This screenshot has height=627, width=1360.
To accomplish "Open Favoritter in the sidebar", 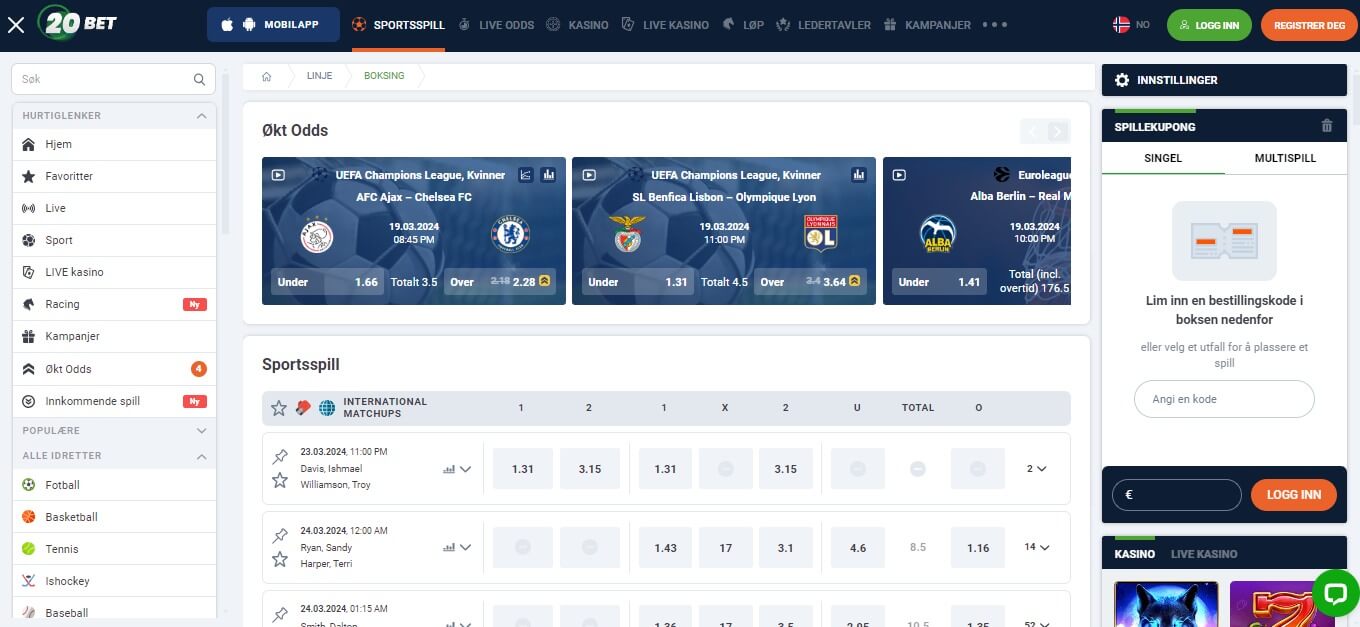I will pos(114,176).
